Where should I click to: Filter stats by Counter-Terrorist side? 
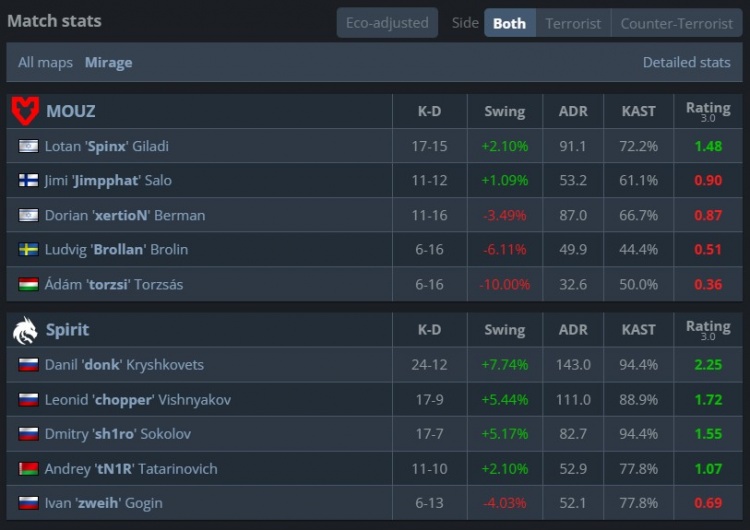(676, 23)
